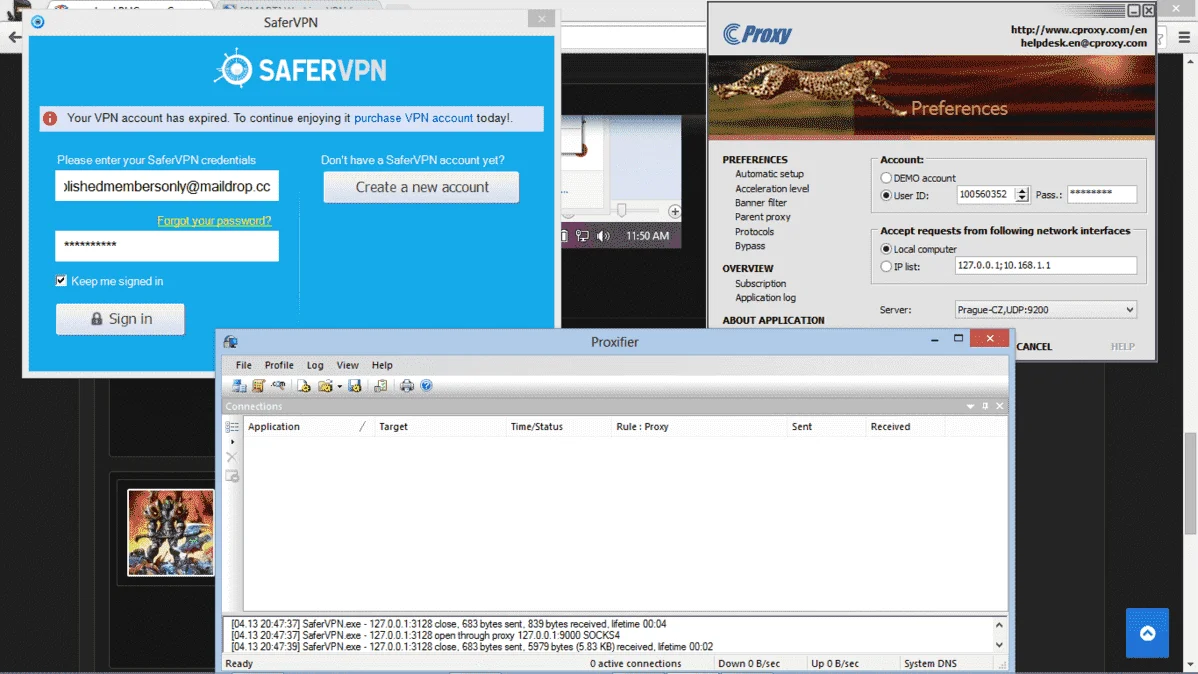This screenshot has width=1198, height=674.
Task: Click the clipboard checklist icon in Proxifier toolbar
Action: [x=380, y=386]
